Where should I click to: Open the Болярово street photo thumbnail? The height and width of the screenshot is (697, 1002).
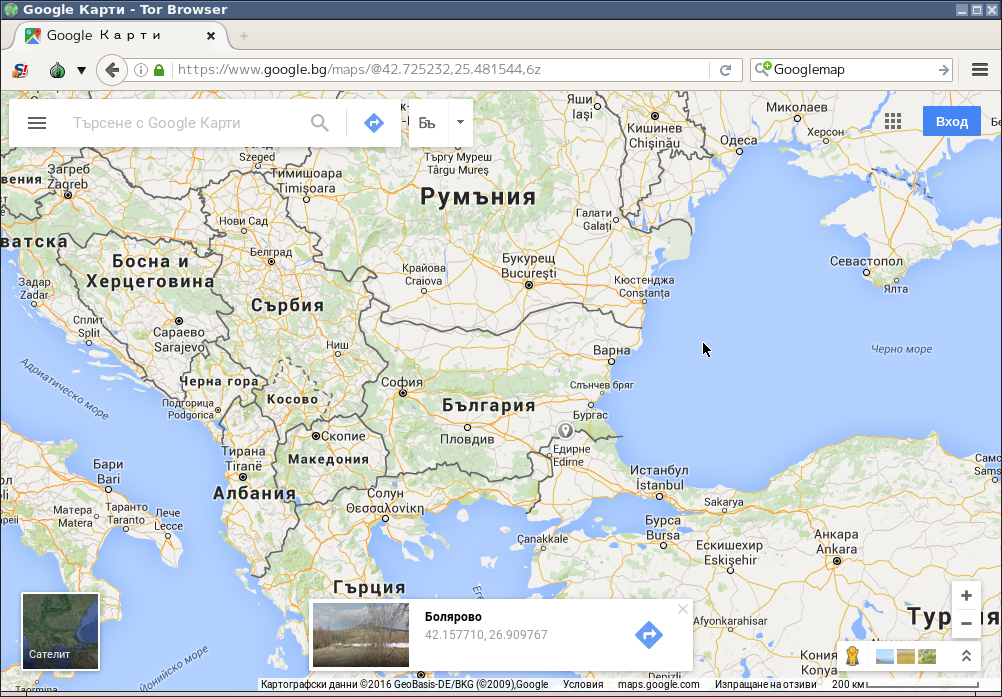360,634
